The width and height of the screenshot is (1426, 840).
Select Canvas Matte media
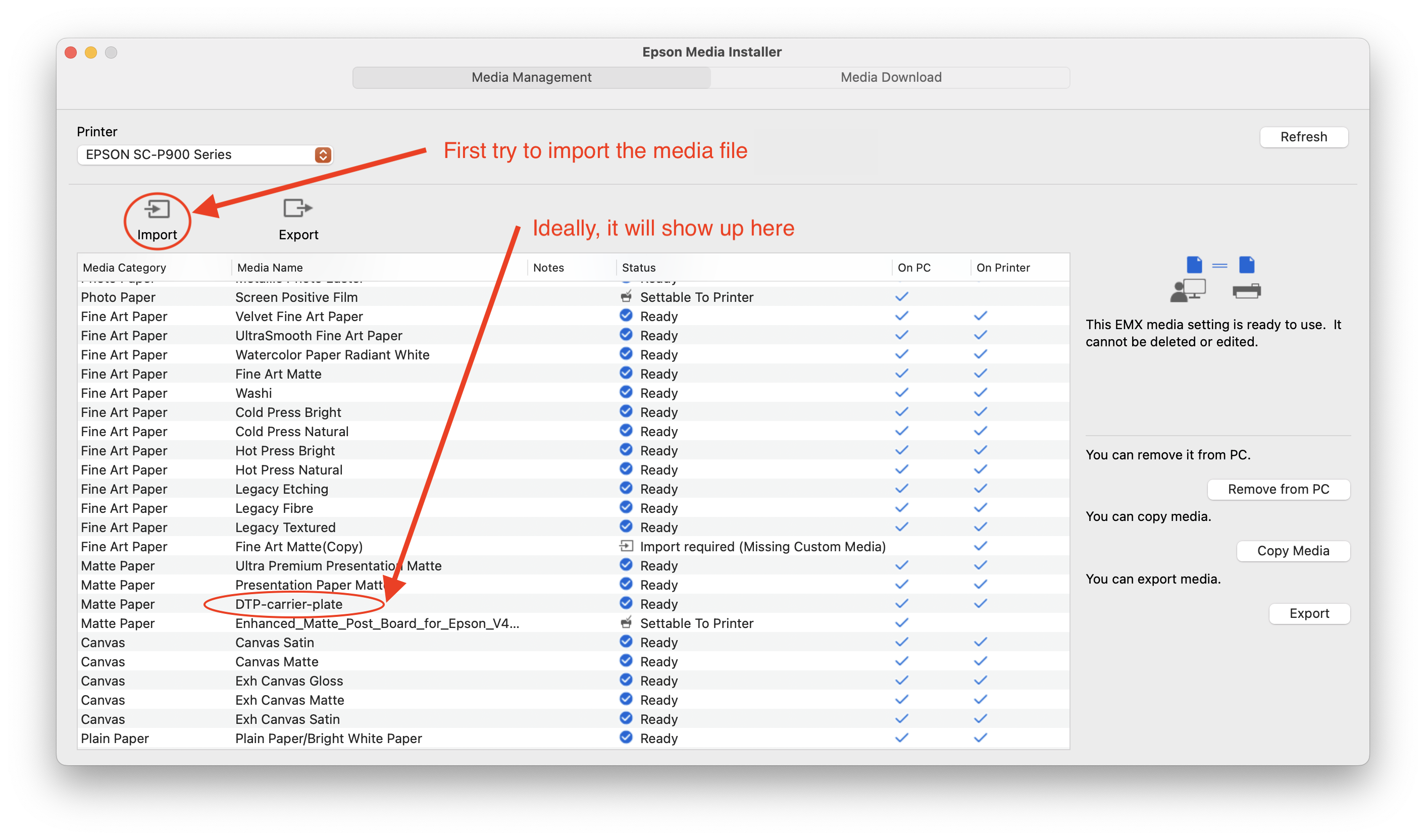pyautogui.click(x=573, y=662)
